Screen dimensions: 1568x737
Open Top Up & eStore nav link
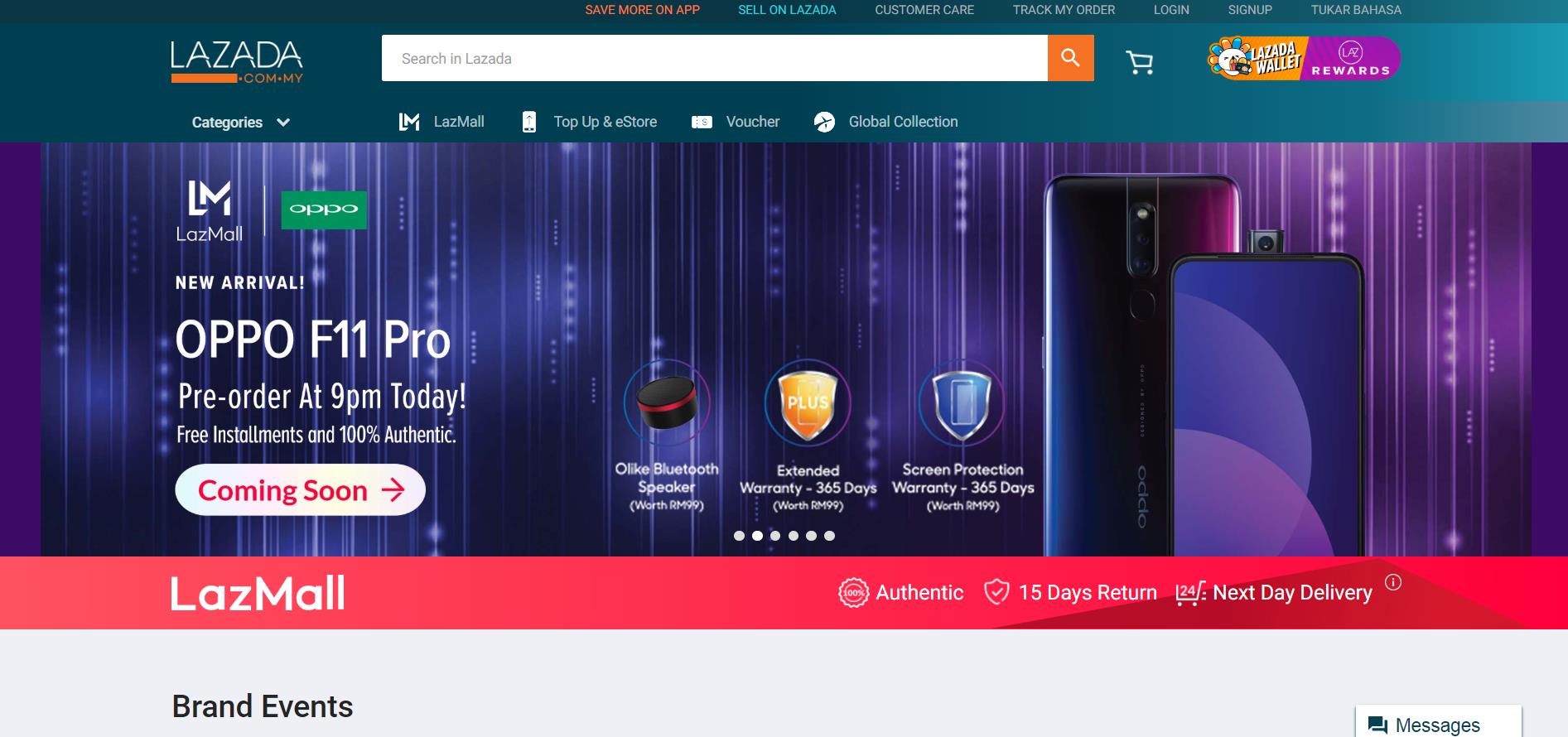pos(605,122)
